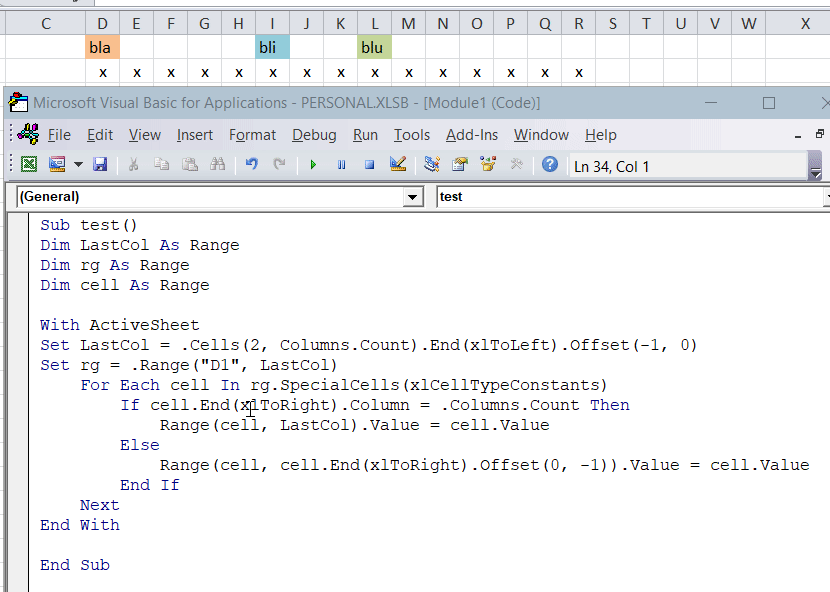The width and height of the screenshot is (830, 592).
Task: Select the orange bla cell in column D
Action: [102, 47]
